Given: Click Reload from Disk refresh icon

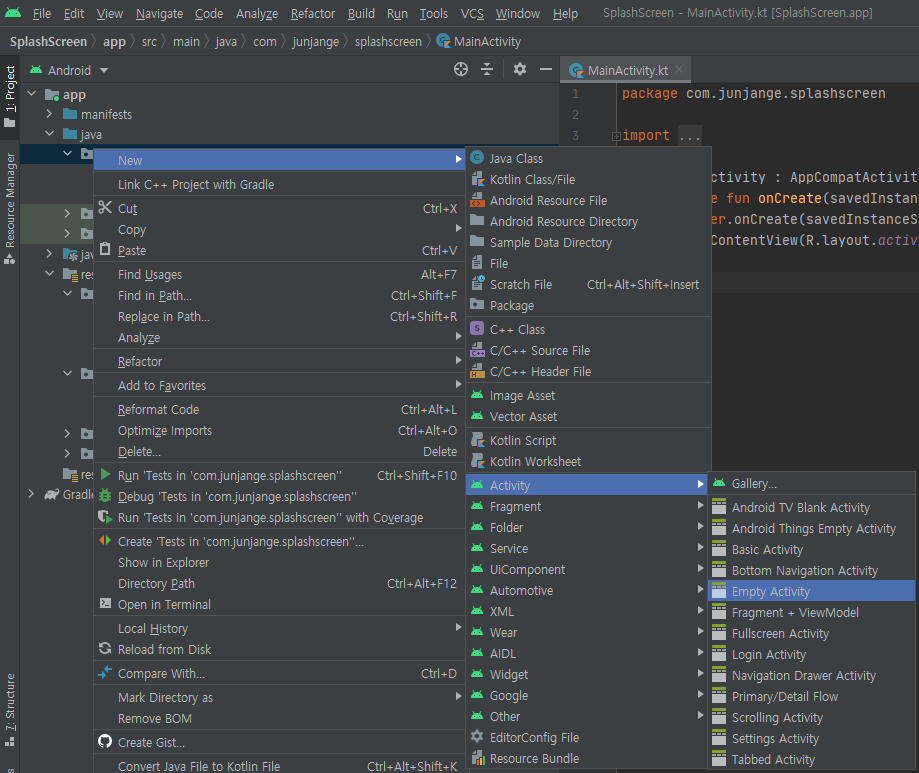Looking at the screenshot, I should click(x=105, y=648).
